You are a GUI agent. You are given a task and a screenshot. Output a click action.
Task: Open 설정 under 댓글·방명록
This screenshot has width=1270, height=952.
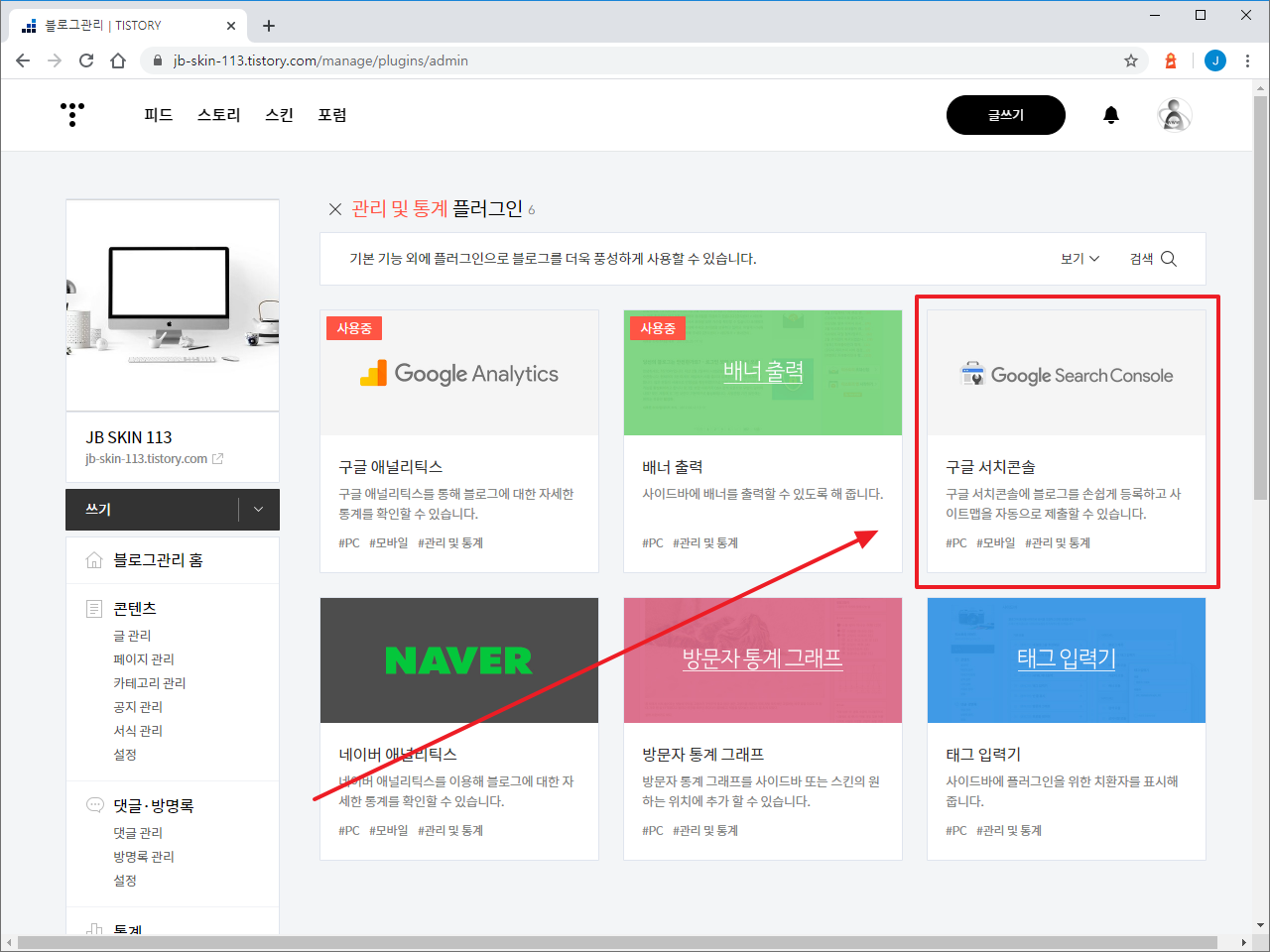tap(125, 881)
